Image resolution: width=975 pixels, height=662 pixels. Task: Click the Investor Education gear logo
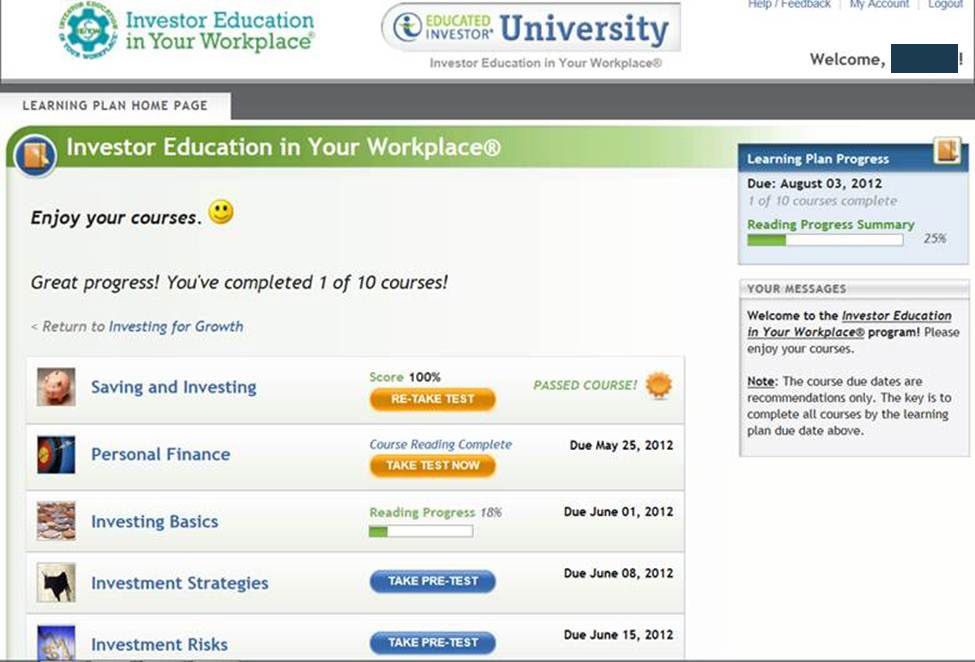(x=91, y=32)
